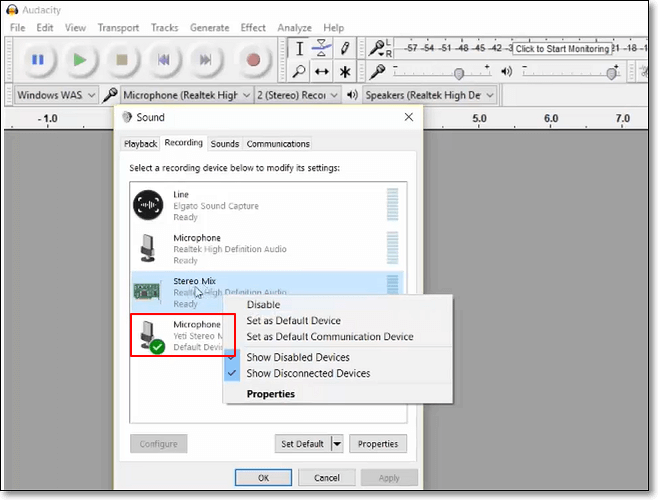Select Disable from the context menu

pos(263,305)
